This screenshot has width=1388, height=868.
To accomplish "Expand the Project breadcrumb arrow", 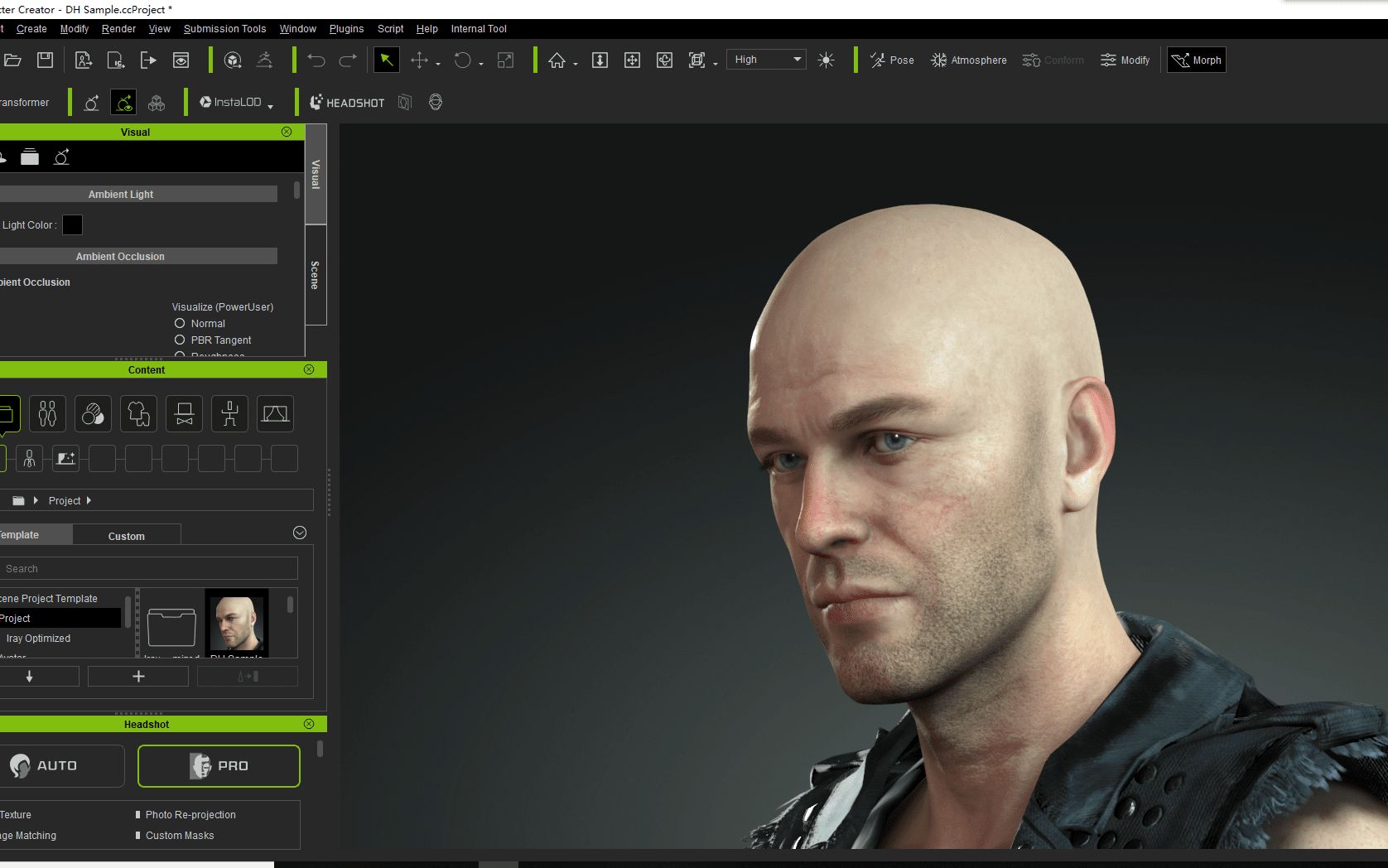I will point(89,500).
